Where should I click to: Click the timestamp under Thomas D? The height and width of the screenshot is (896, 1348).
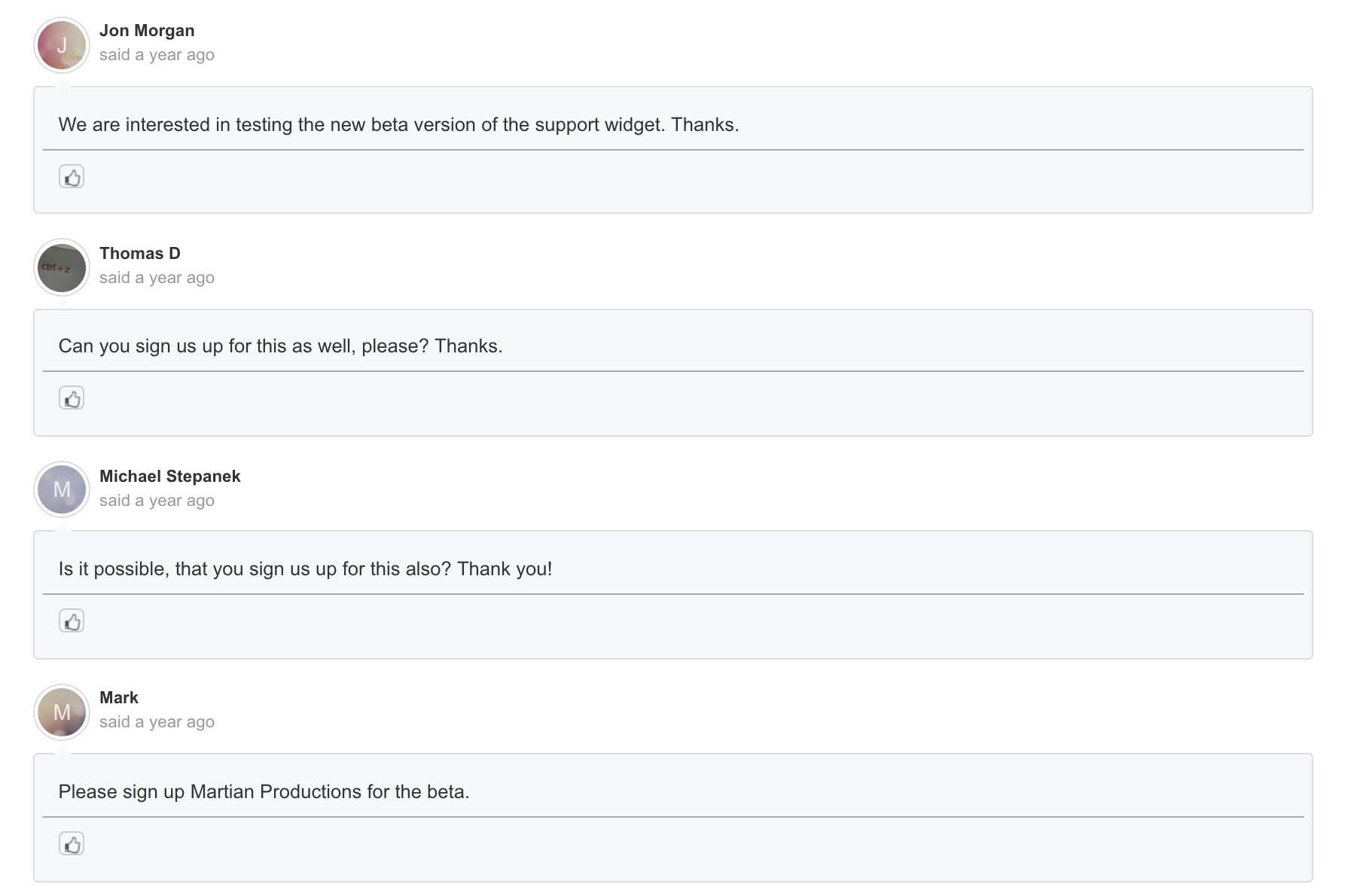point(157,278)
